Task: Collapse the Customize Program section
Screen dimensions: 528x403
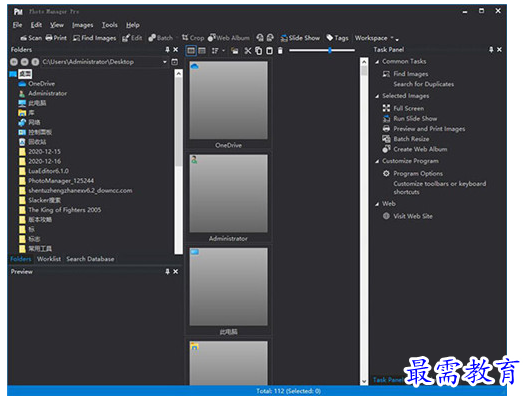Action: click(x=377, y=161)
